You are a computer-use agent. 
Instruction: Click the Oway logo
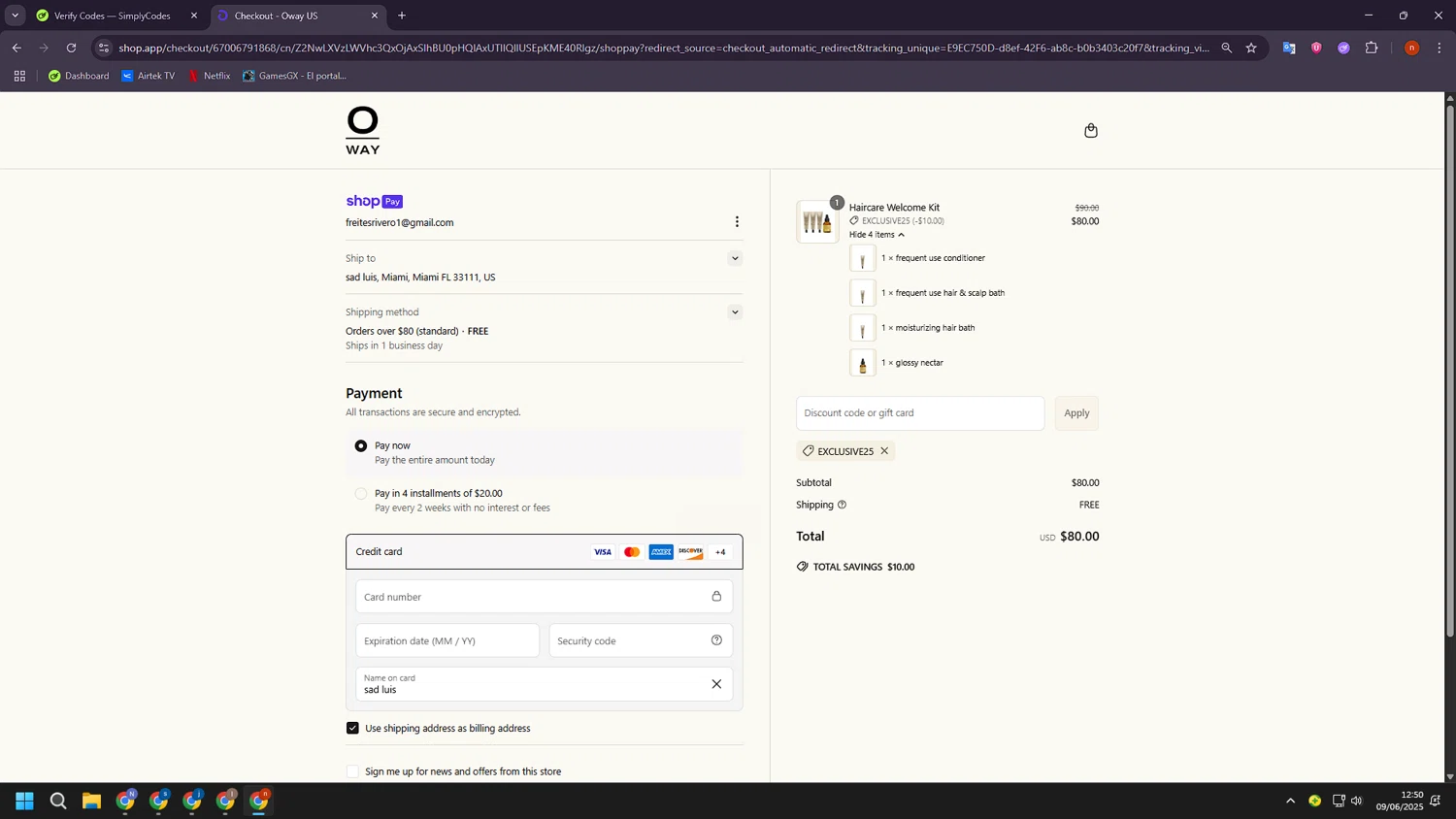click(x=363, y=130)
